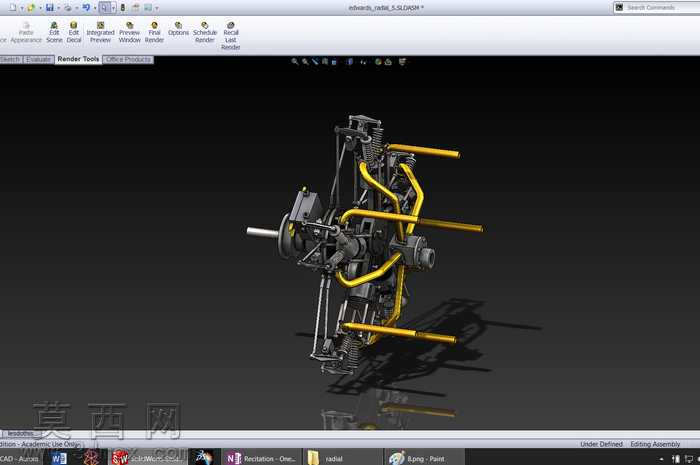The height and width of the screenshot is (465, 700).
Task: Switch to the Office Products tab
Action: pyautogui.click(x=129, y=59)
